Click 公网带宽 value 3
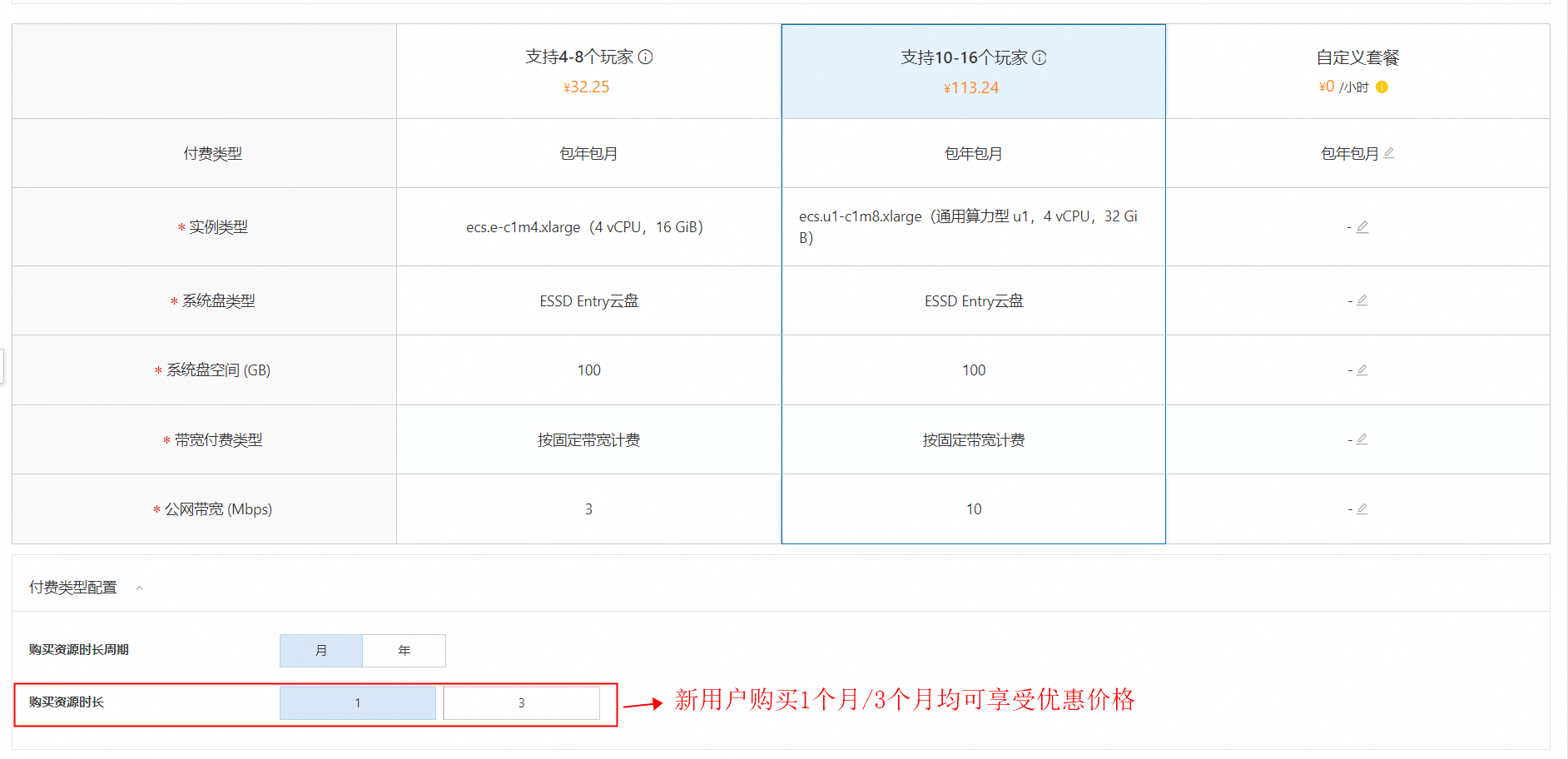1568x759 pixels. click(588, 508)
